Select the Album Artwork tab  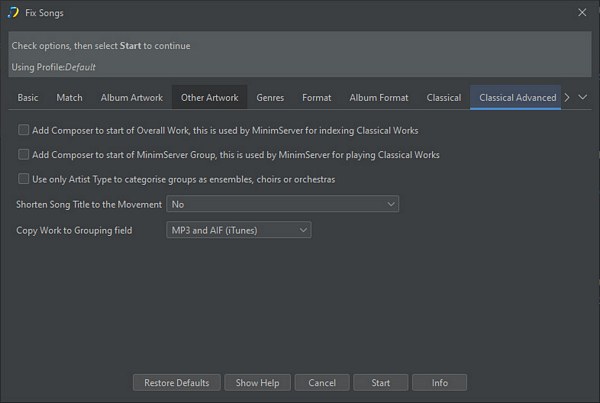(131, 98)
